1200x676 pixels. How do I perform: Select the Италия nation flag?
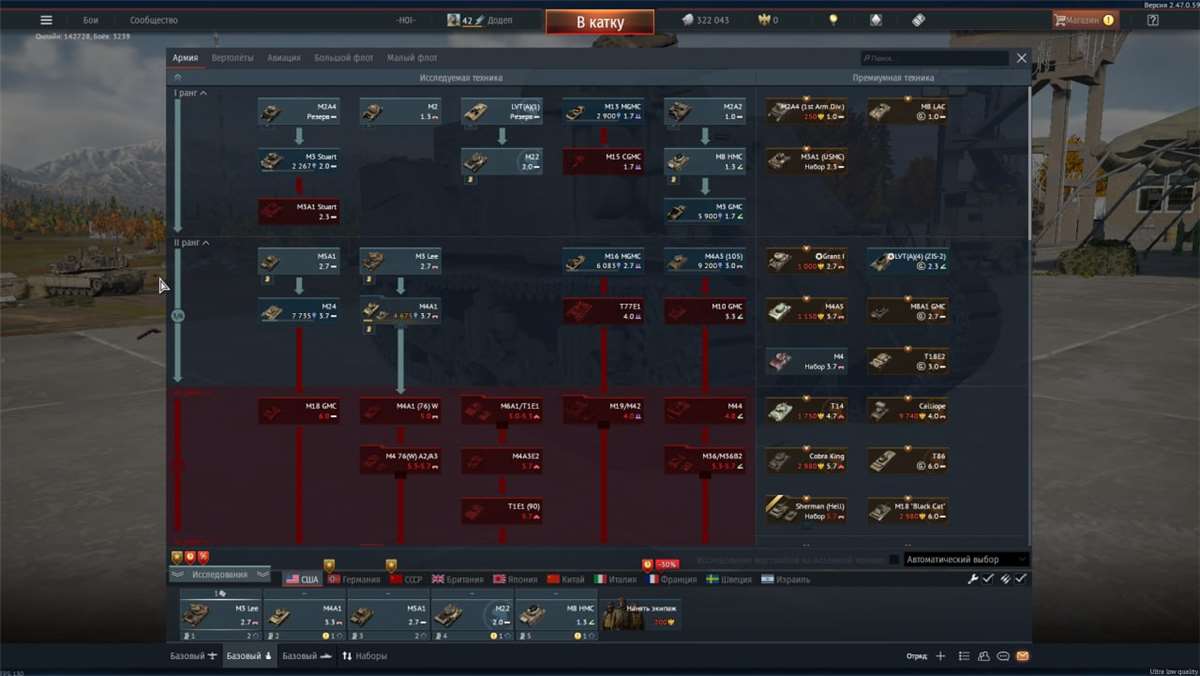tap(617, 579)
